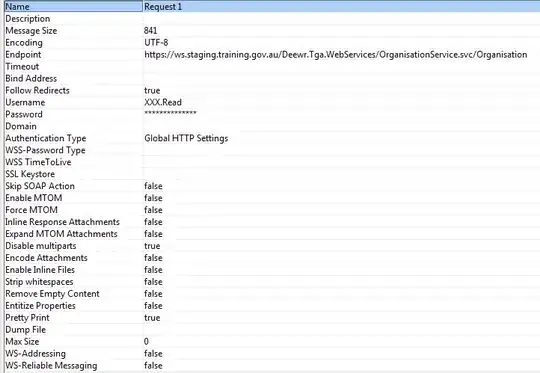Select the Dump File label
The image size is (540, 373).
click(25, 330)
